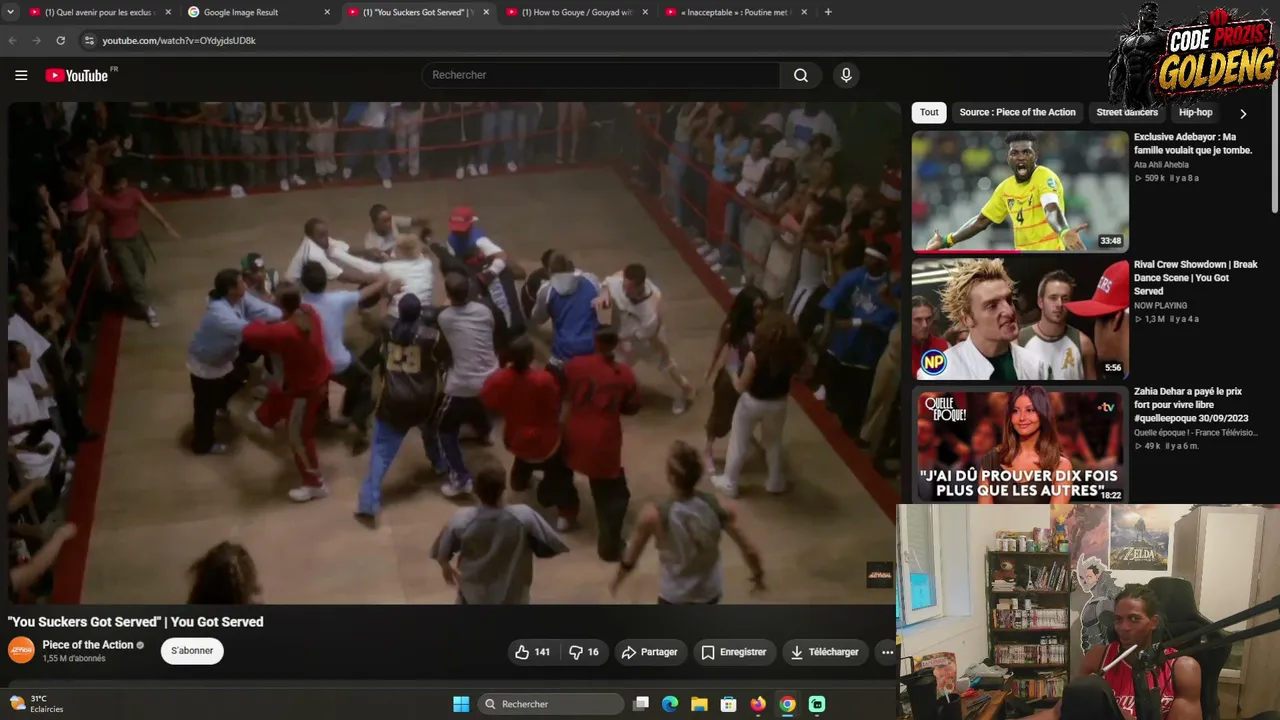View site information next to the URL

pos(89,40)
